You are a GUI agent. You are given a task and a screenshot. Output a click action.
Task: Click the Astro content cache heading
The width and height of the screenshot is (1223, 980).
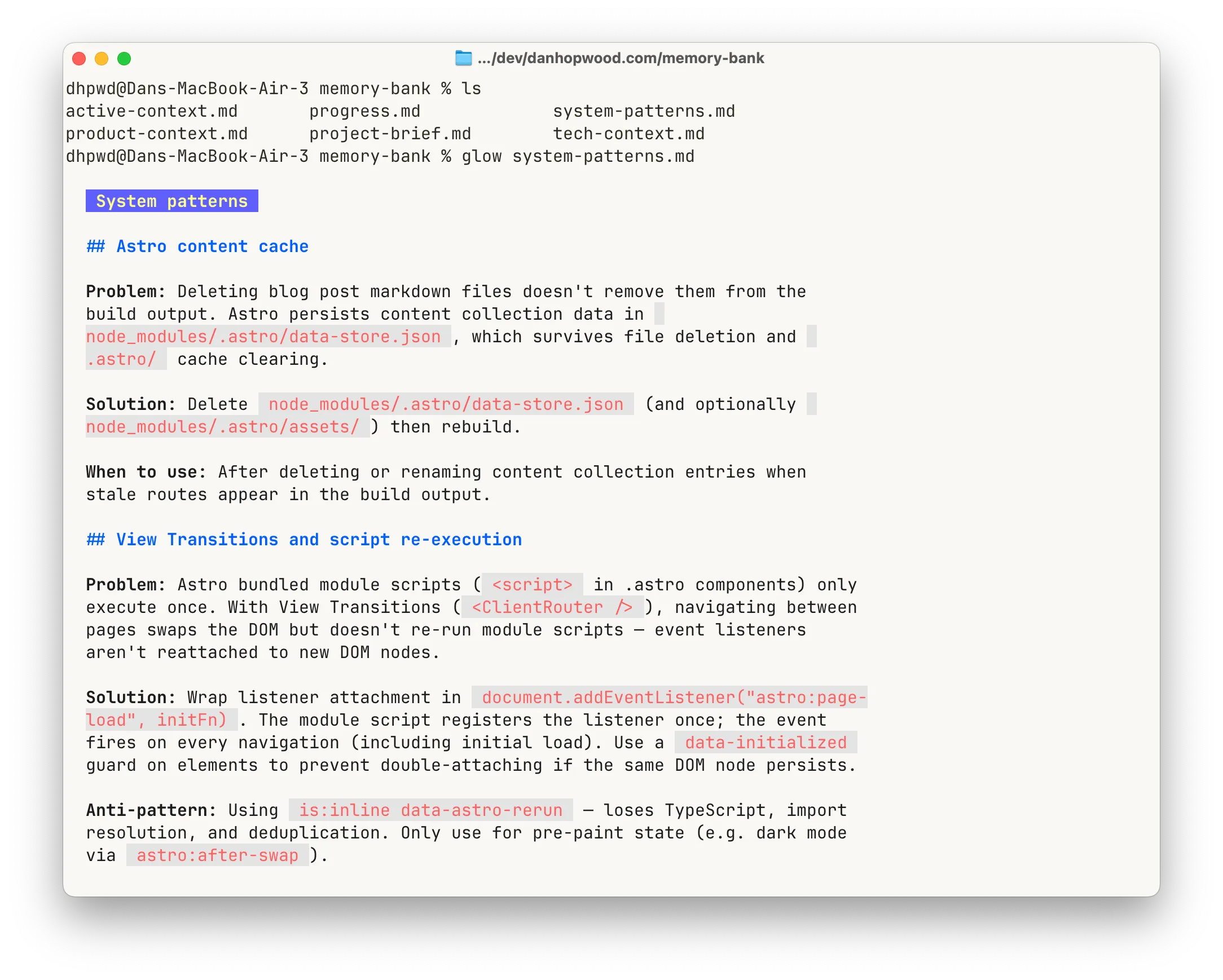tap(197, 246)
